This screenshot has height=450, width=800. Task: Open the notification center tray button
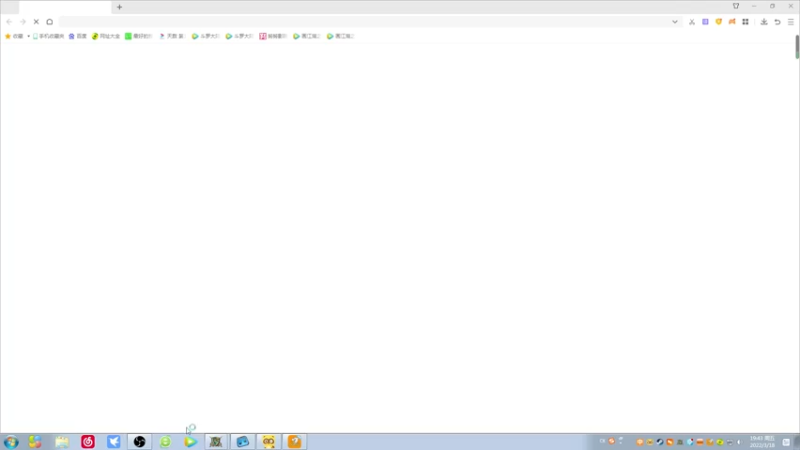pyautogui.click(x=786, y=442)
